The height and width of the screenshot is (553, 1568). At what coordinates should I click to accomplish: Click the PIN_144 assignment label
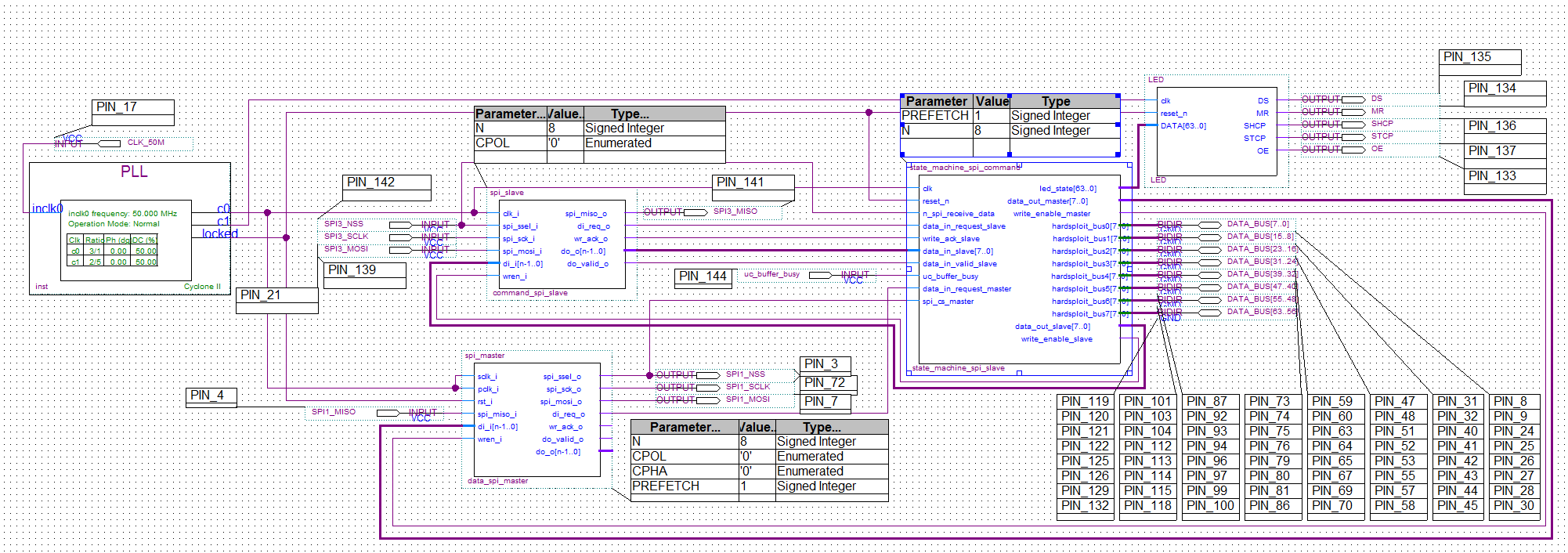point(703,276)
